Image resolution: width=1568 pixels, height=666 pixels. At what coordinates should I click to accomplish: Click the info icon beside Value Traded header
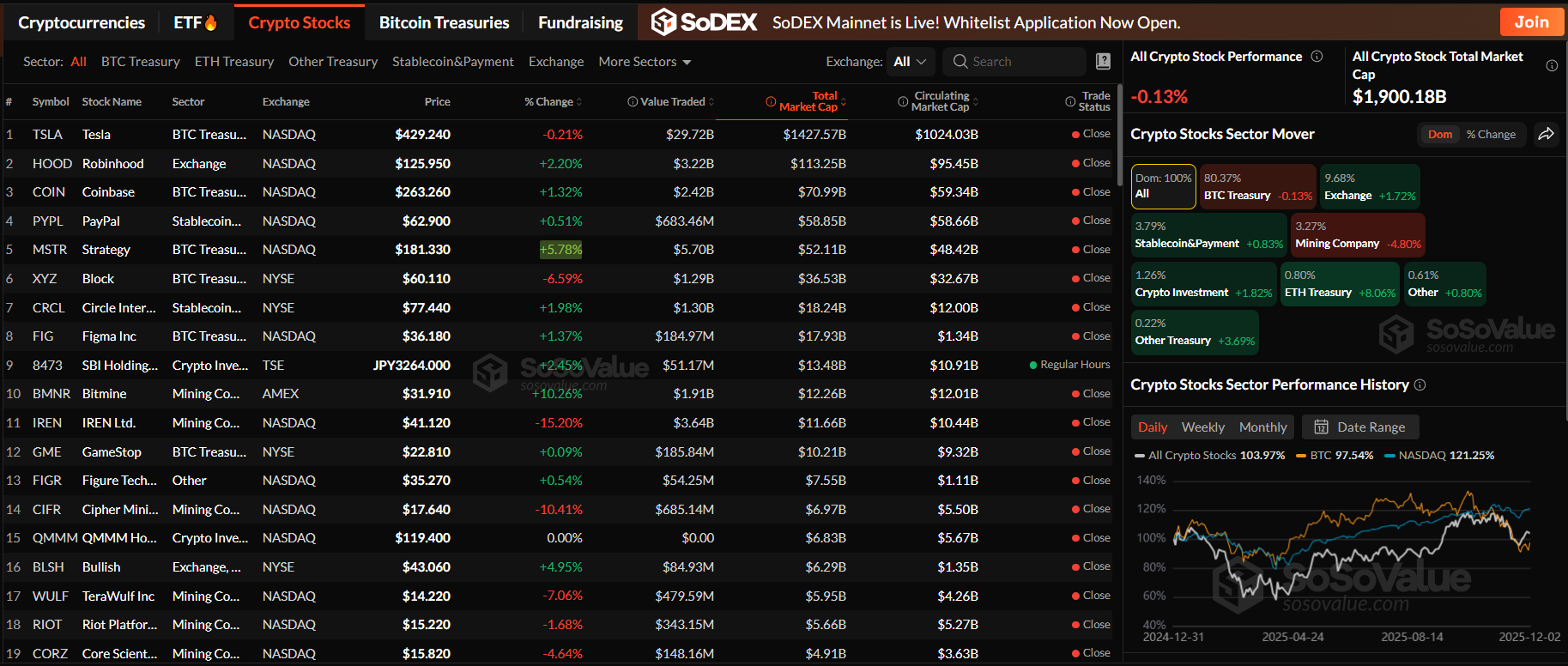click(633, 102)
